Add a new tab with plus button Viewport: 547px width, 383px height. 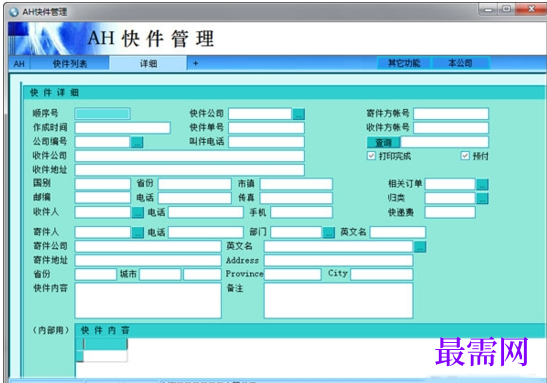coord(196,63)
